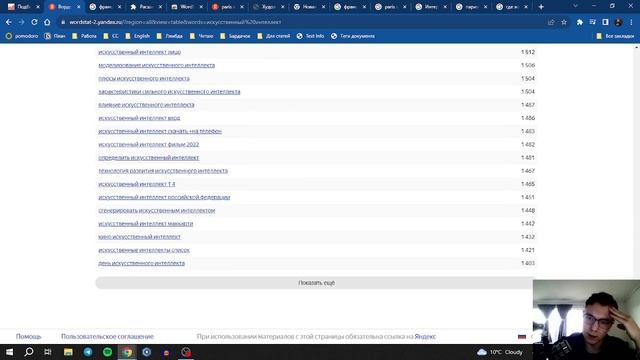Open query искусственный интеллект российской федерации

coord(164,197)
